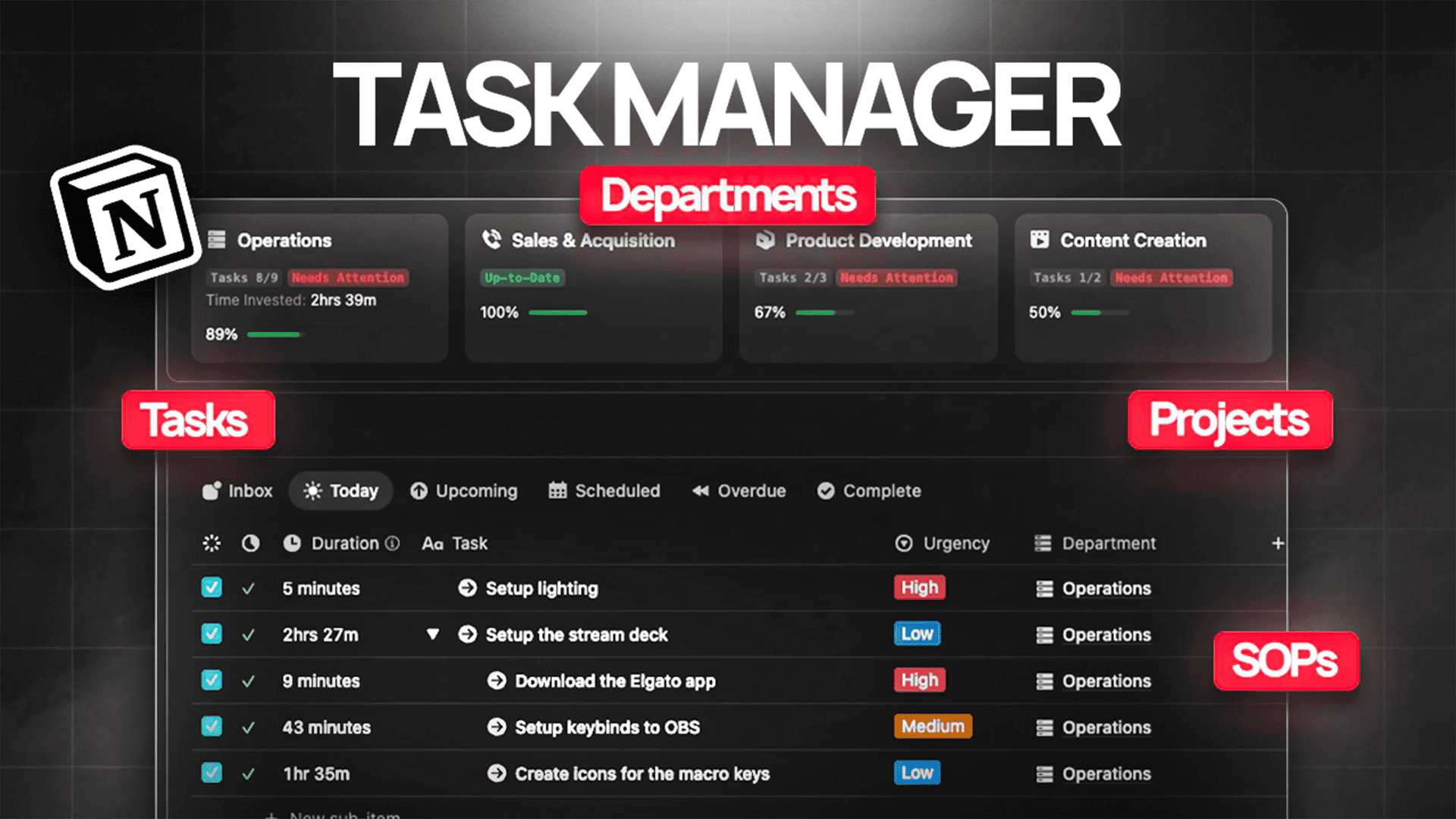Screen dimensions: 1456x819
Task: Open the Urgency column header menu
Action: pyautogui.click(x=943, y=543)
